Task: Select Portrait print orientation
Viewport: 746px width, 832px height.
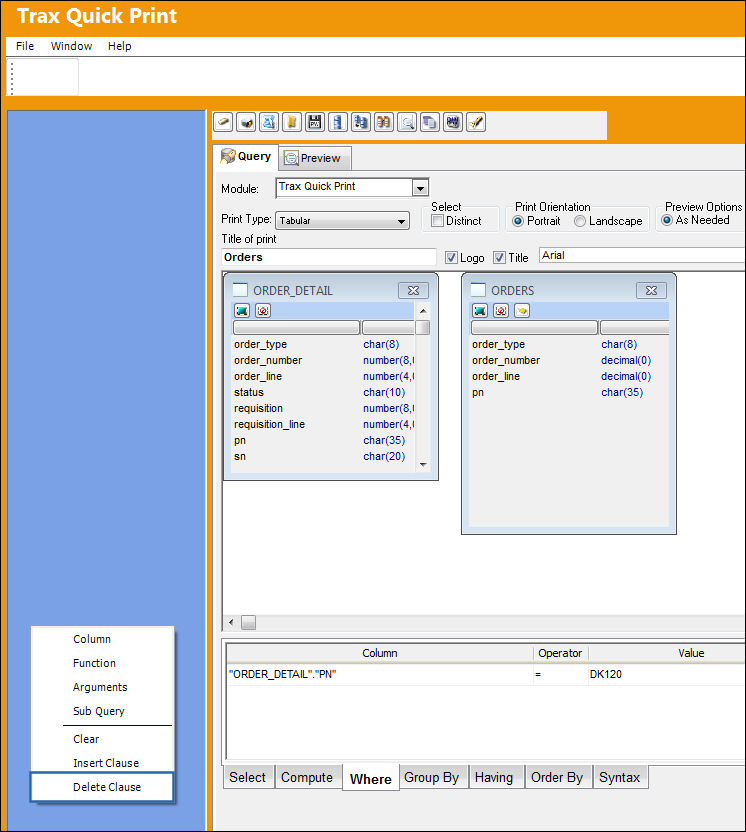Action: pos(518,221)
